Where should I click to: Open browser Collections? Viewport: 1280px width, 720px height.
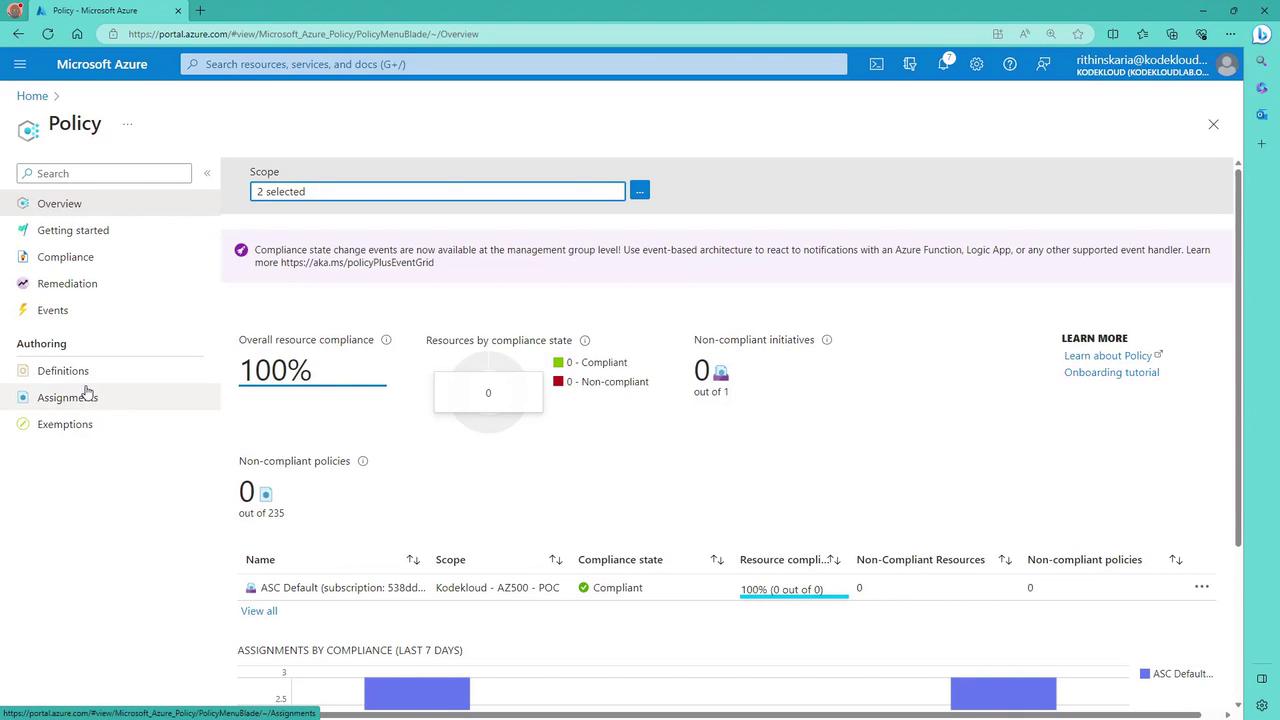click(x=1172, y=34)
